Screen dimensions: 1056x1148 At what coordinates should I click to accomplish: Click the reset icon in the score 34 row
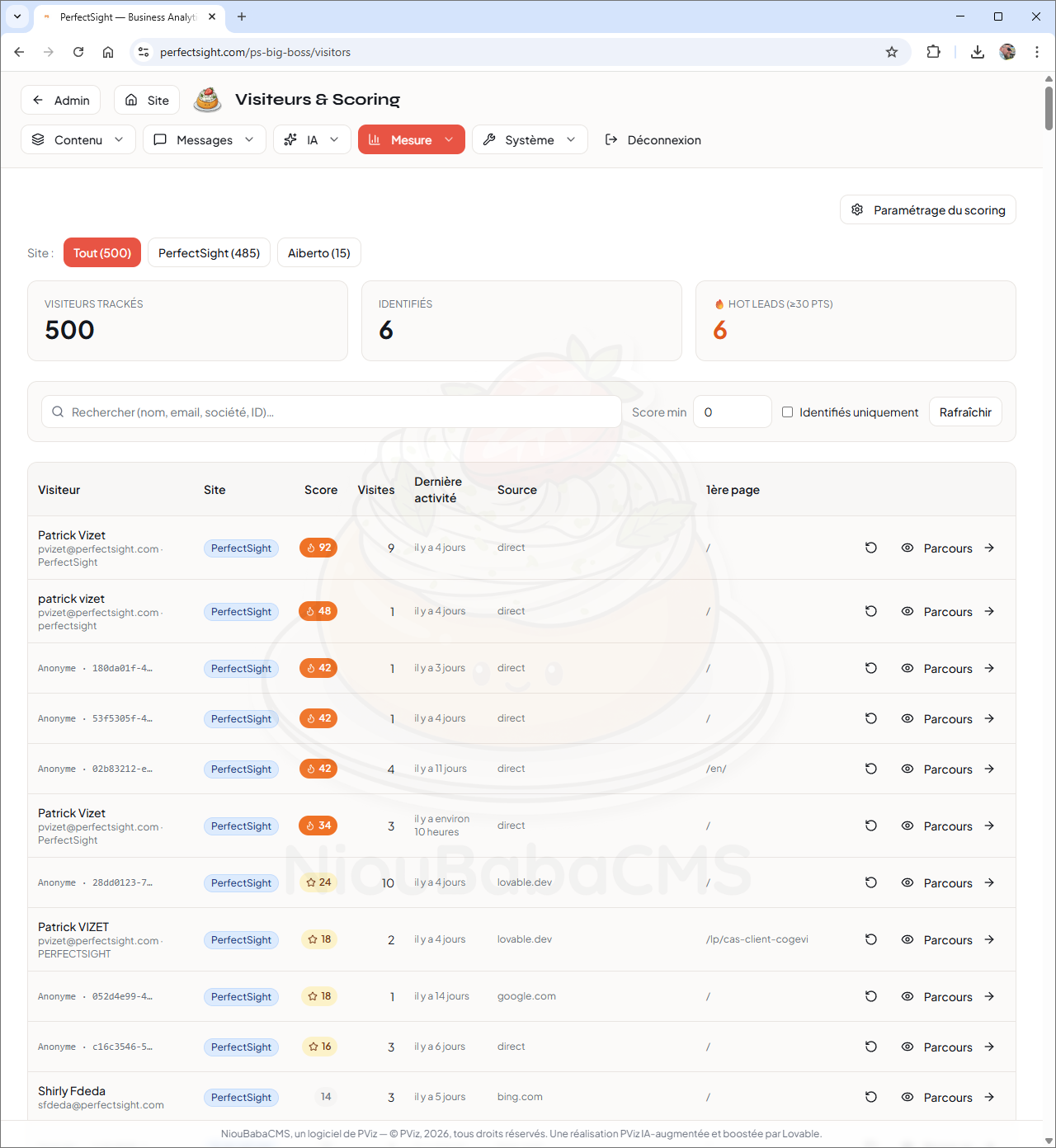(870, 826)
